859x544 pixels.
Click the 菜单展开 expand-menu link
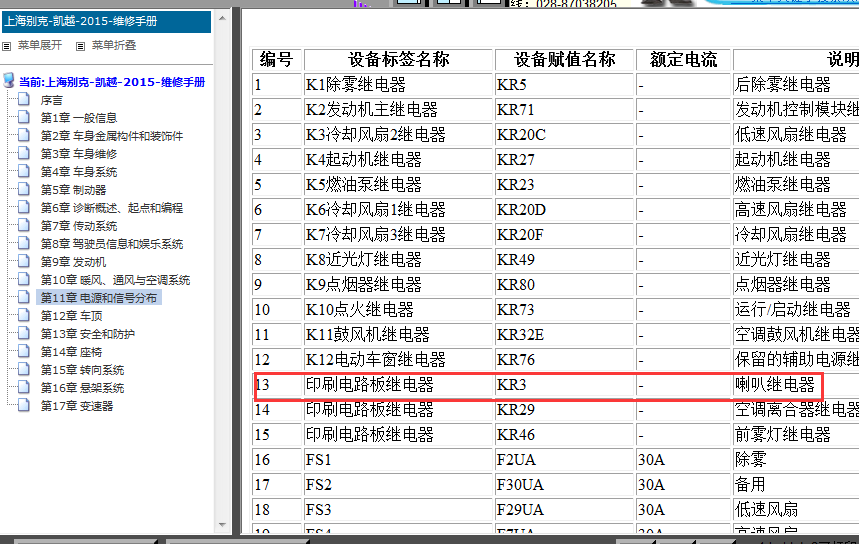39,45
